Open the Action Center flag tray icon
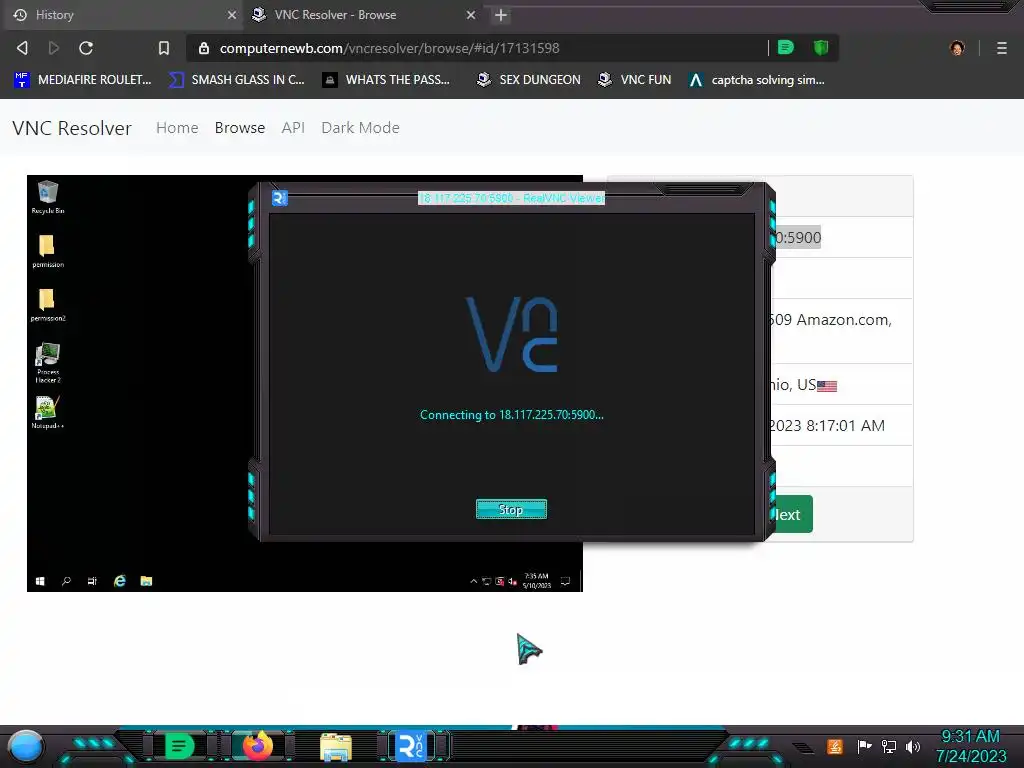Screen dimensions: 1024x768 (864, 746)
